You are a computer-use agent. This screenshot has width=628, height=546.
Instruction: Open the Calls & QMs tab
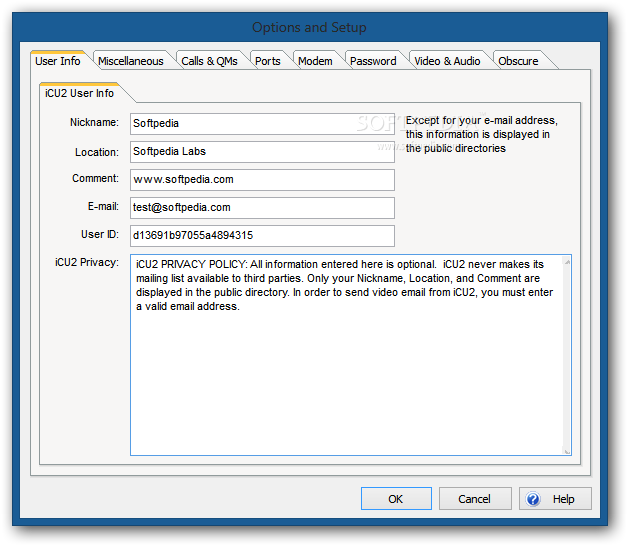[209, 61]
